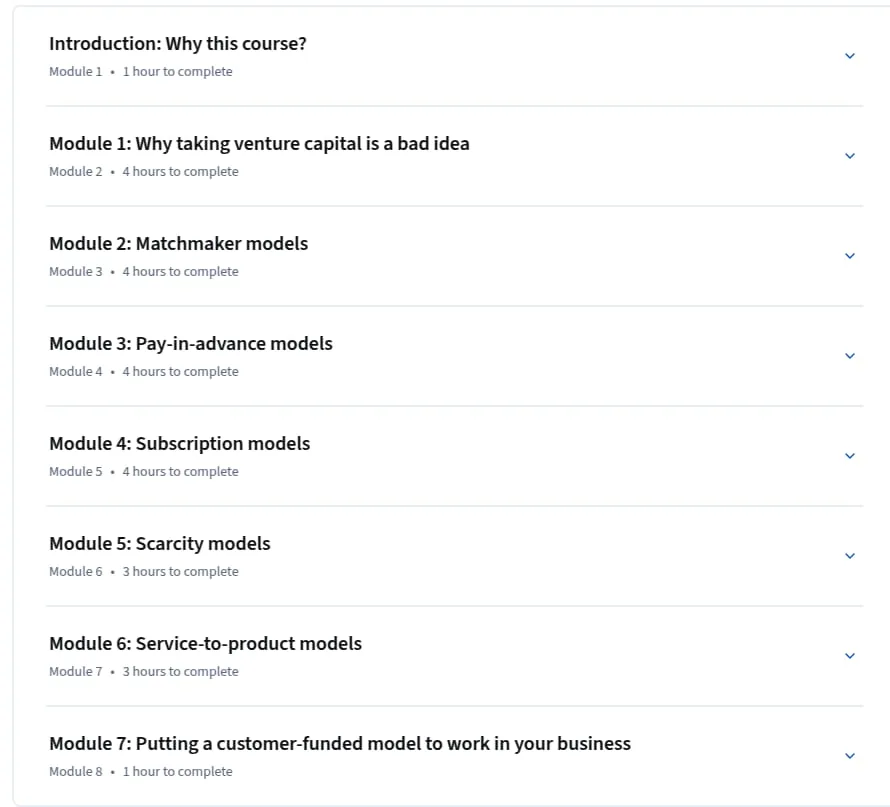Viewport: 890px width, 807px height.
Task: Open Module 1: Why taking venture capital title
Action: point(259,144)
